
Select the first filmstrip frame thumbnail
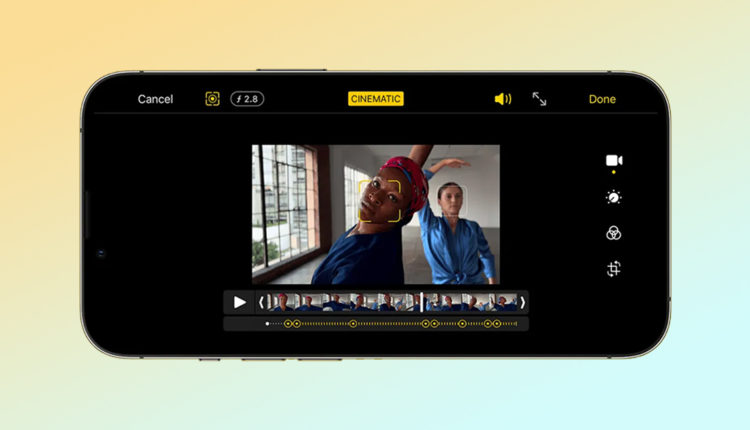click(x=282, y=302)
